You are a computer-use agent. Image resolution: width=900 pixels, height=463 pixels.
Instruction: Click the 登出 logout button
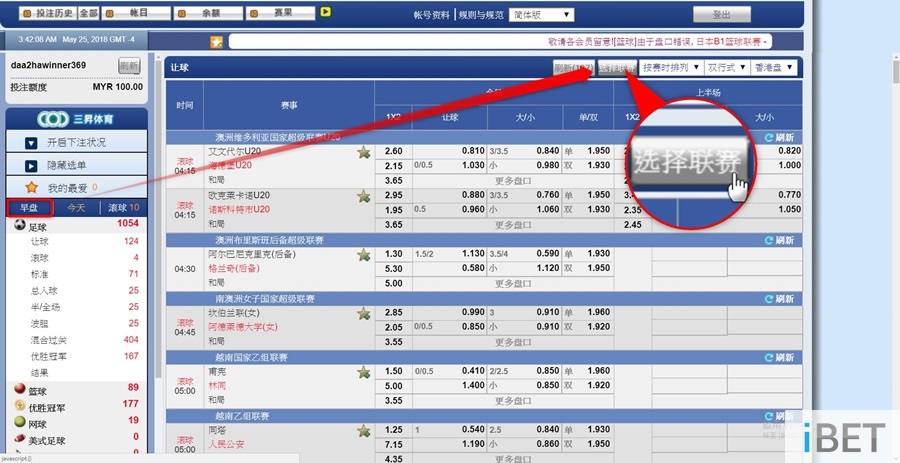click(x=721, y=15)
